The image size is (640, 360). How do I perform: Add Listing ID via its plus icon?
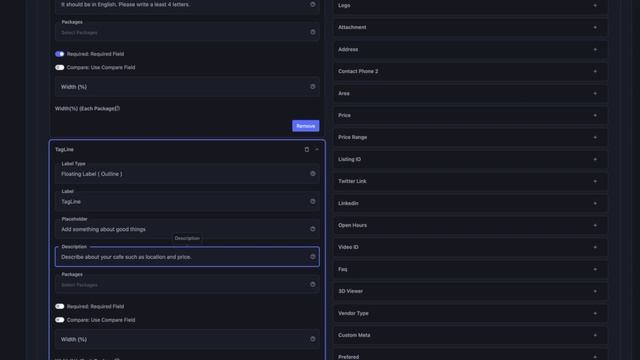pyautogui.click(x=595, y=159)
